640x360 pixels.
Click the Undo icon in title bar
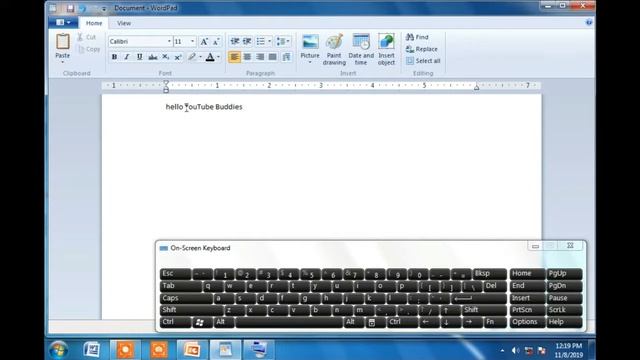click(x=83, y=8)
